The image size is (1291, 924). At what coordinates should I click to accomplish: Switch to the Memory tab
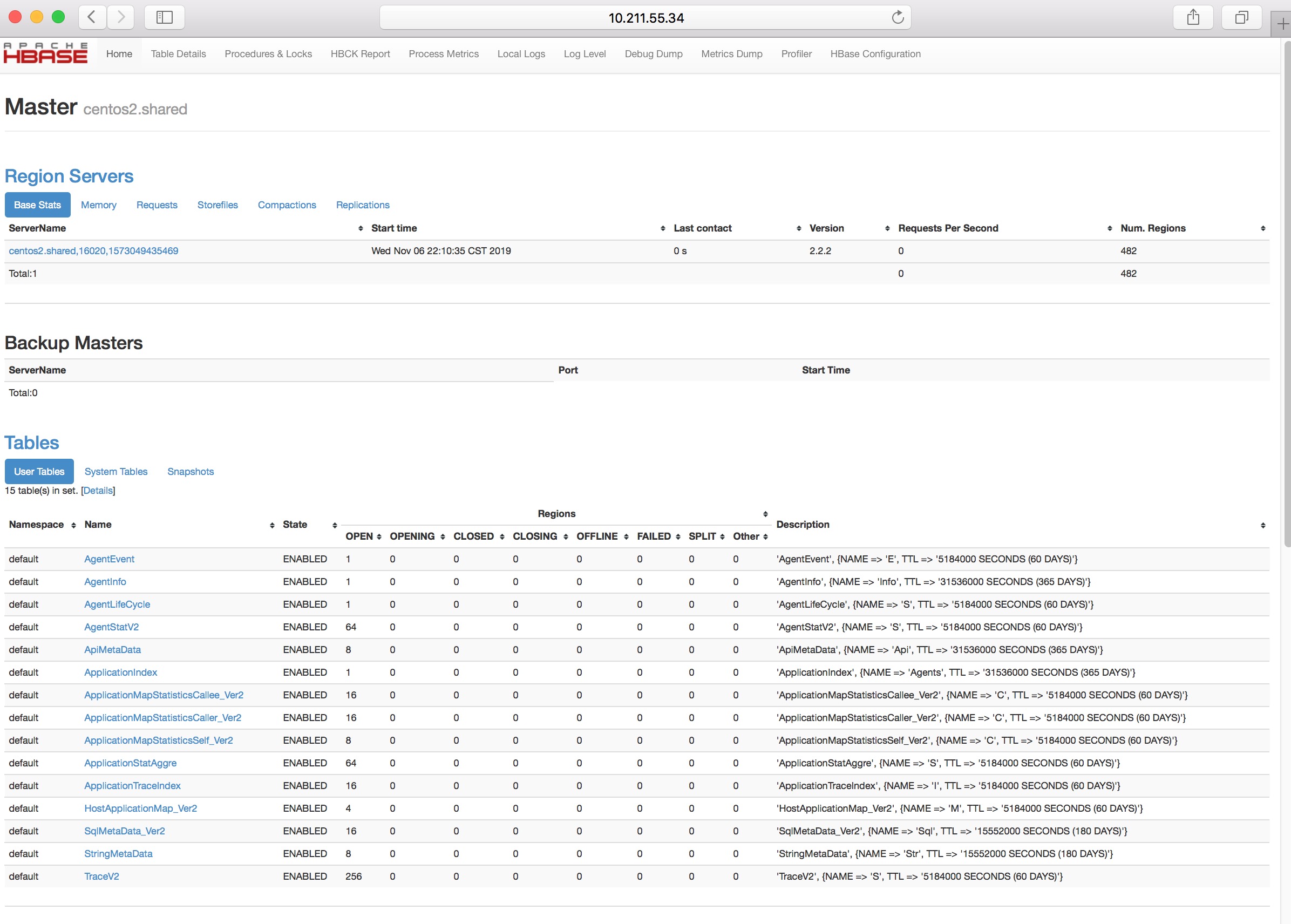click(98, 205)
